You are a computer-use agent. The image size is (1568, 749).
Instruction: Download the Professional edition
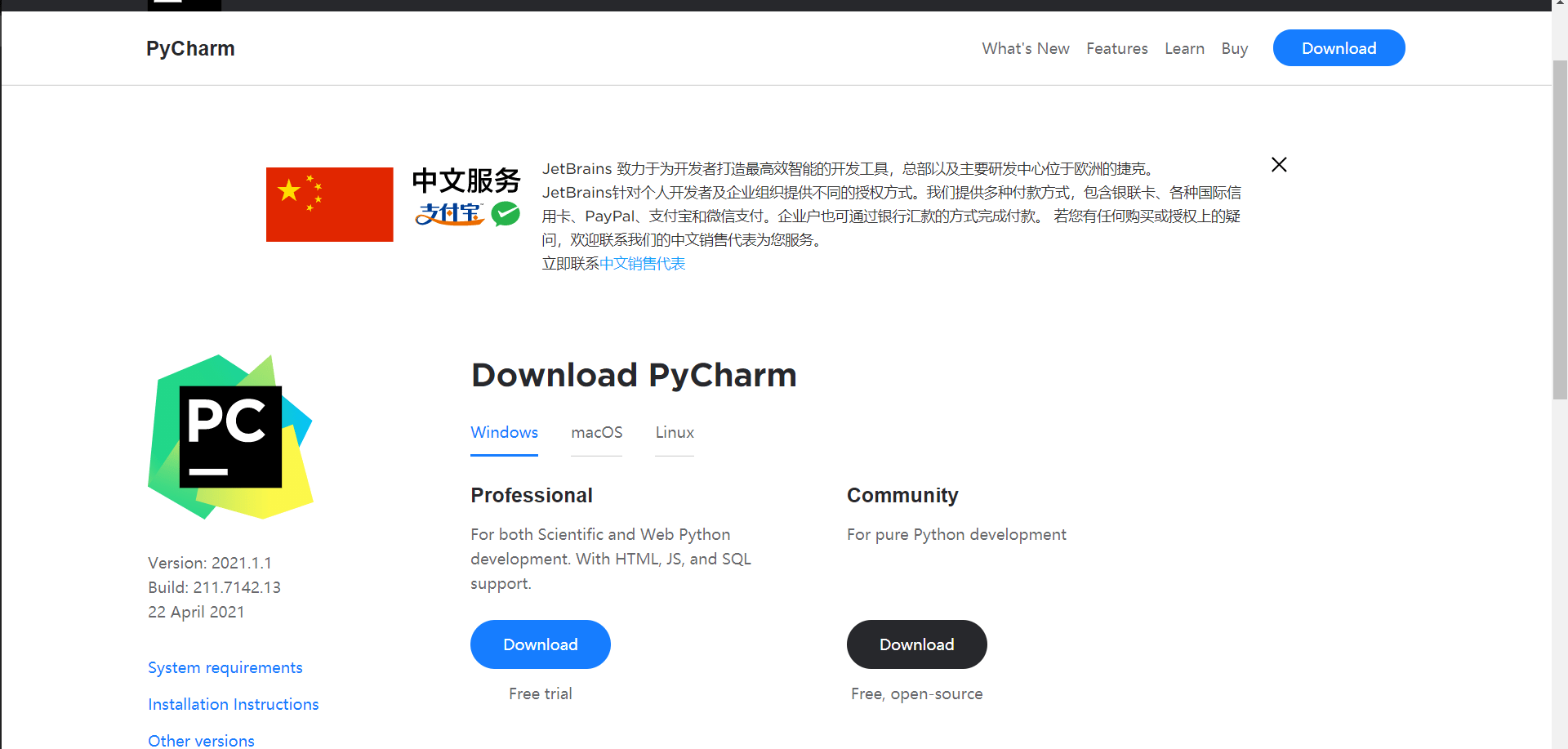(x=540, y=644)
